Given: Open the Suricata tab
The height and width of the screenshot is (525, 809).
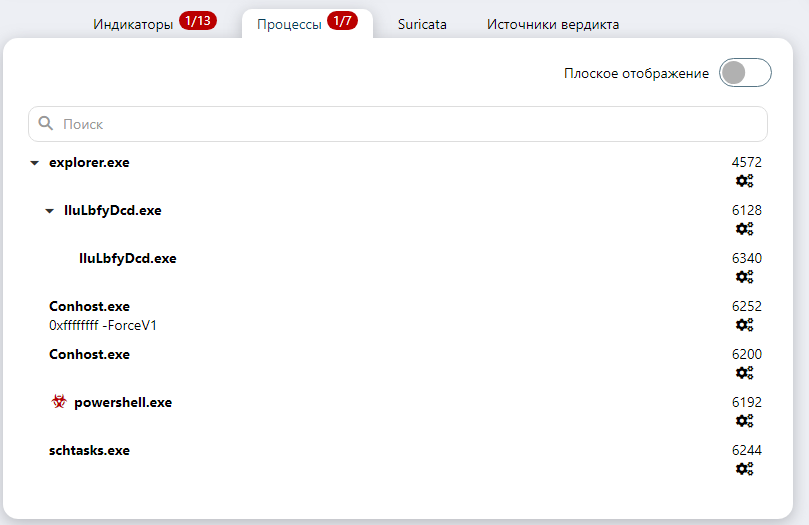Looking at the screenshot, I should point(421,24).
